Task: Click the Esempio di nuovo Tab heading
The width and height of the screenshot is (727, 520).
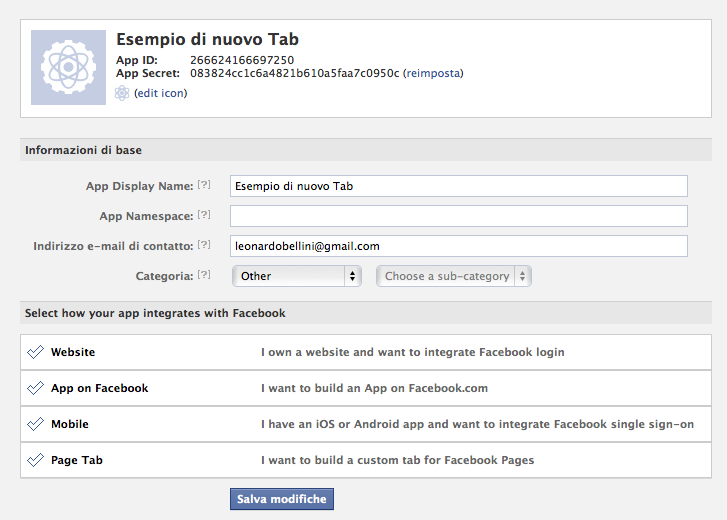Action: (207, 39)
